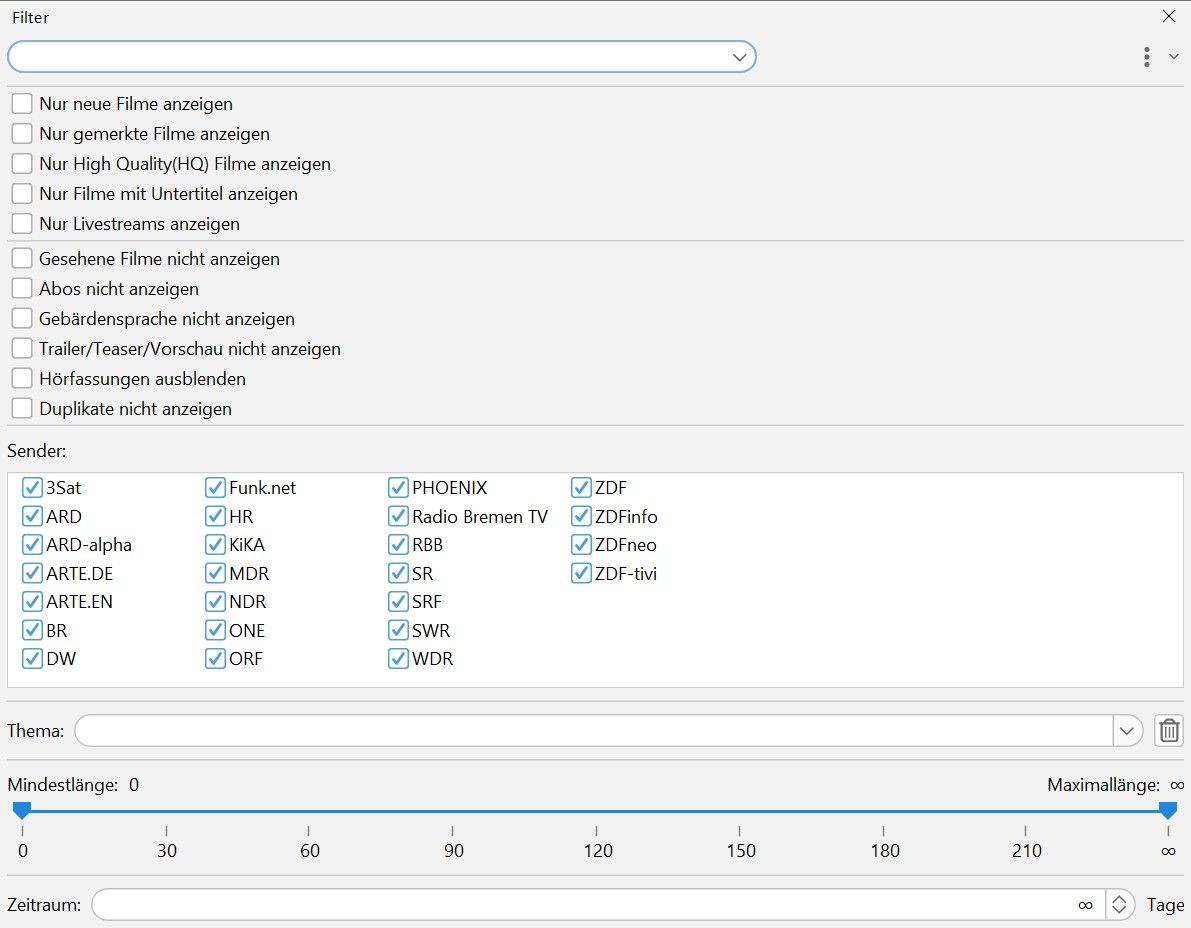Deselect the ZDF-tivi sender
Viewport: 1191px width, 928px height.
(581, 573)
